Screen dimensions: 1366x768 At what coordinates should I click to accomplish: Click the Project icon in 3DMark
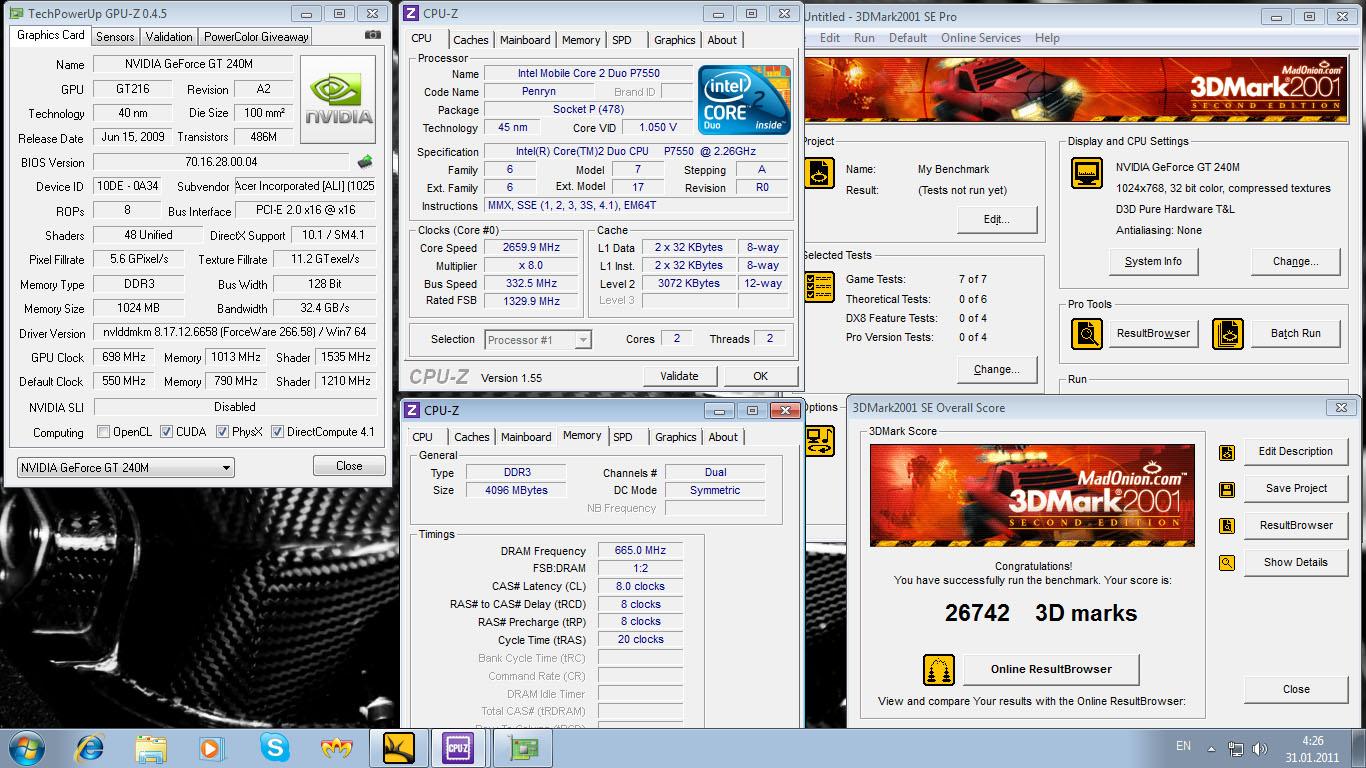[819, 172]
